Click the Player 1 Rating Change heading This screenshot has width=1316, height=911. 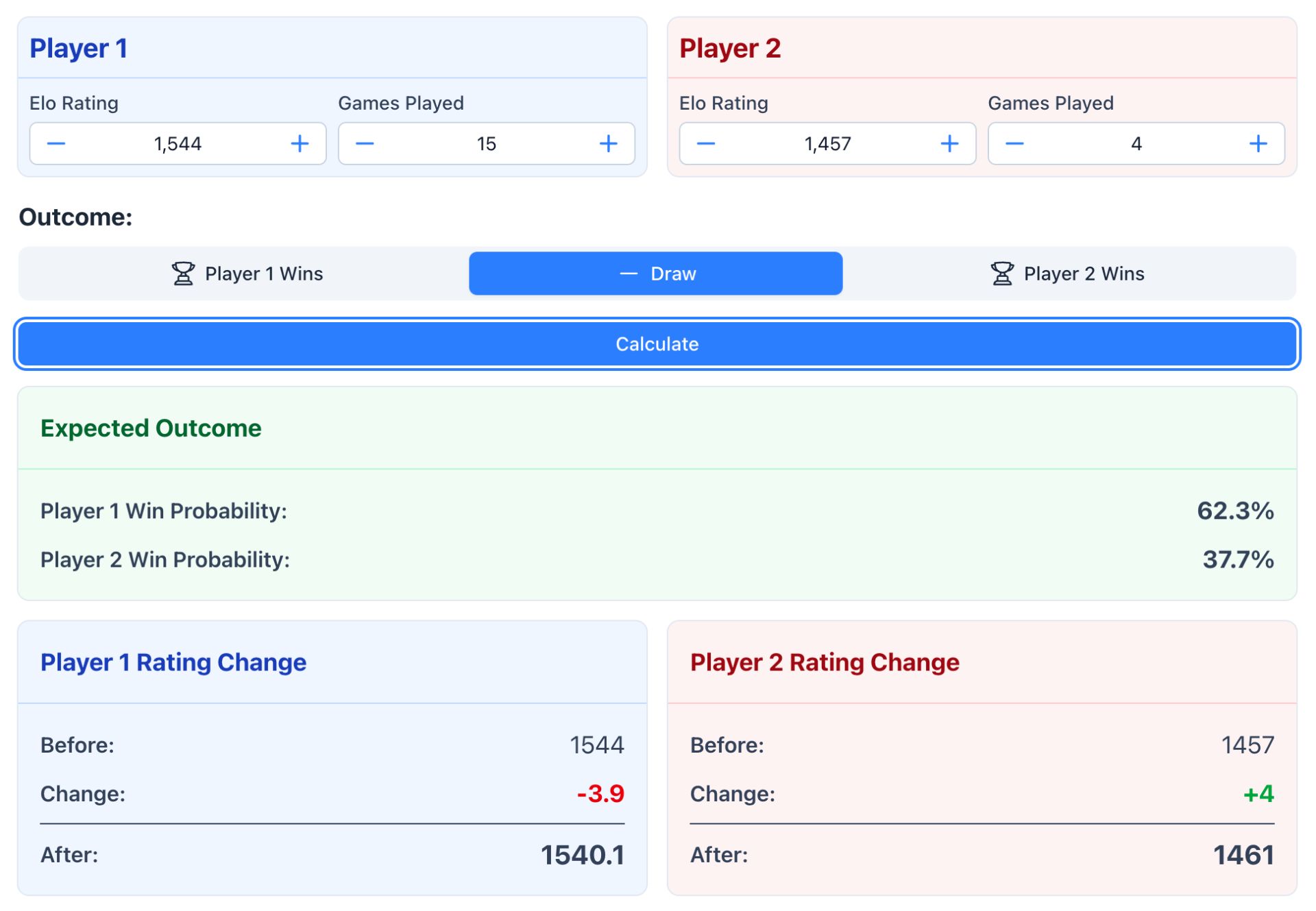[x=173, y=662]
